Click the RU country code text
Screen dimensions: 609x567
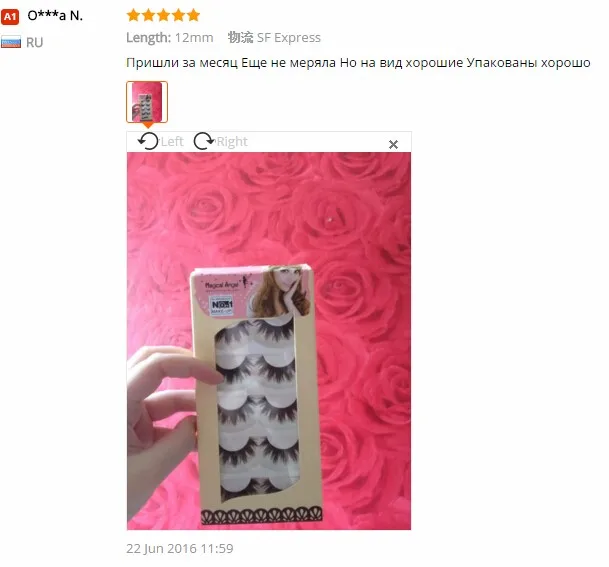[x=35, y=42]
